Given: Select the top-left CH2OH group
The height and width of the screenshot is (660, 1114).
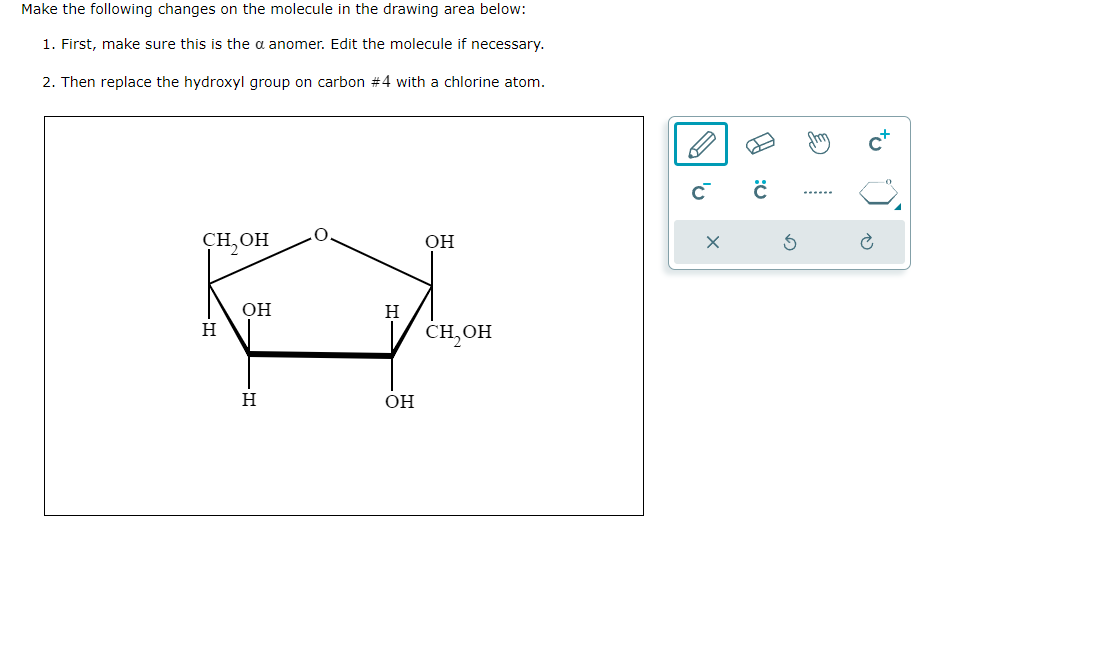Looking at the screenshot, I should (233, 240).
